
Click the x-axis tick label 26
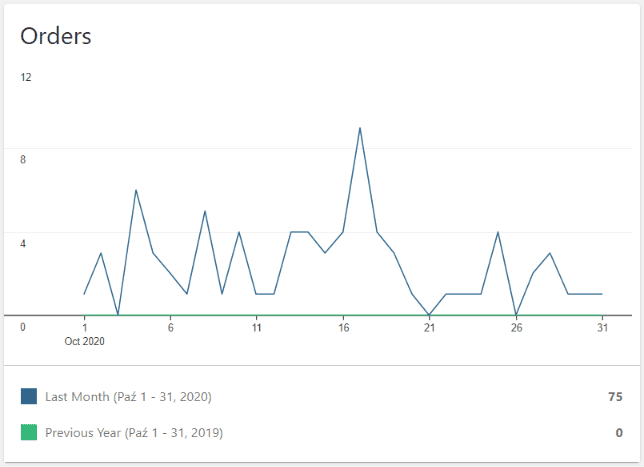(516, 327)
